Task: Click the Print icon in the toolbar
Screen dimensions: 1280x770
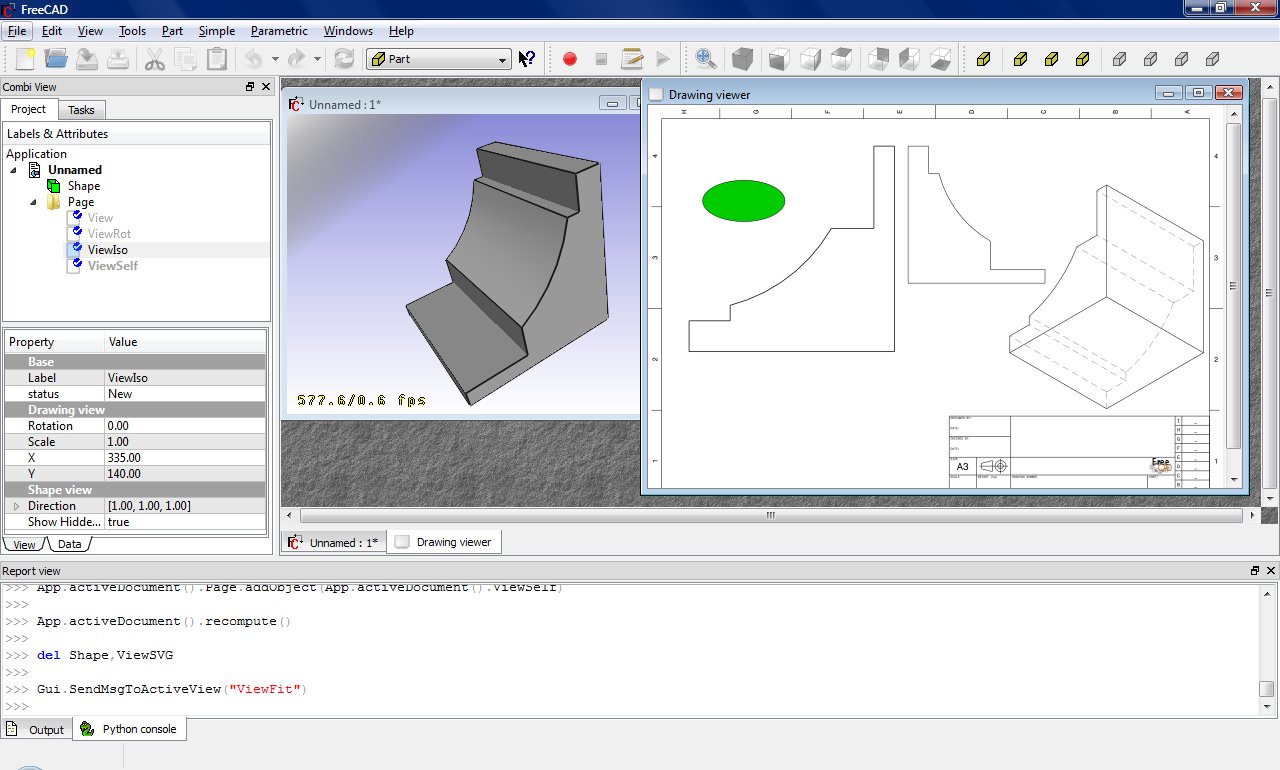Action: coord(119,58)
